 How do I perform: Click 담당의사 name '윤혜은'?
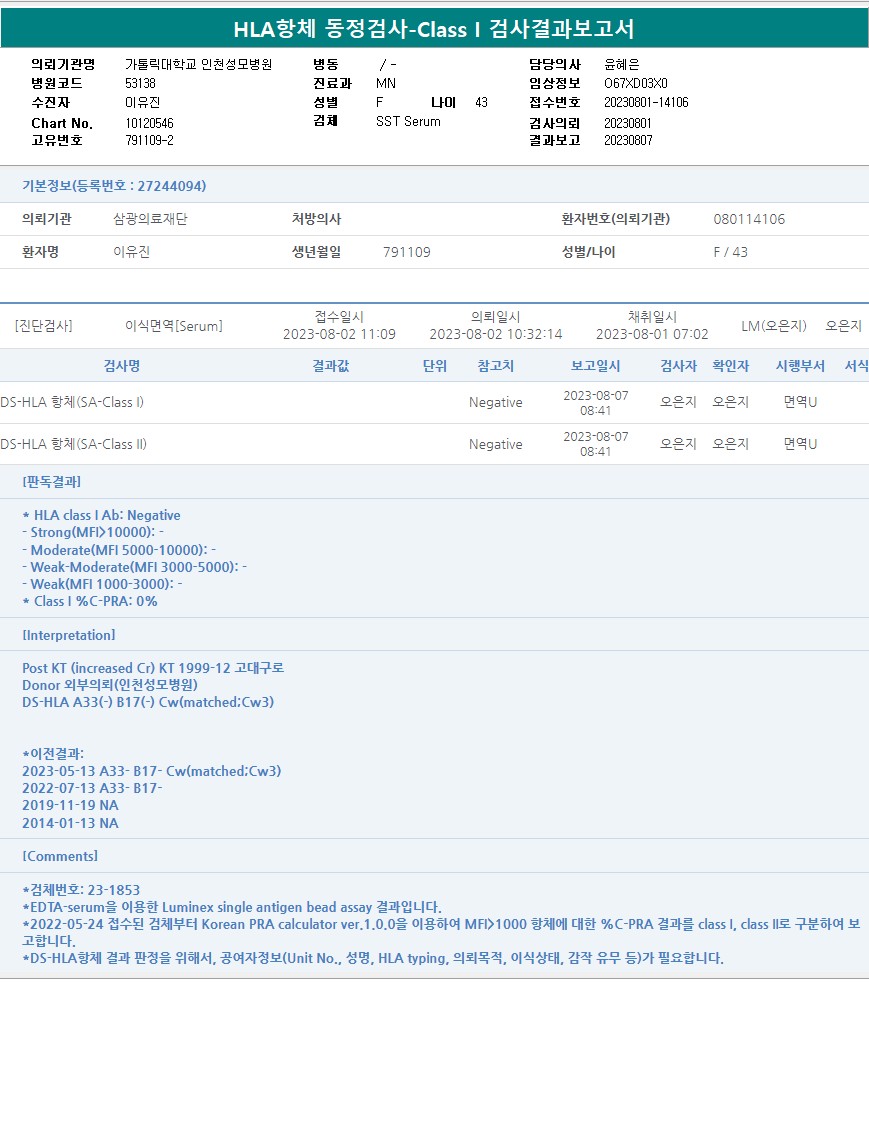[621, 65]
